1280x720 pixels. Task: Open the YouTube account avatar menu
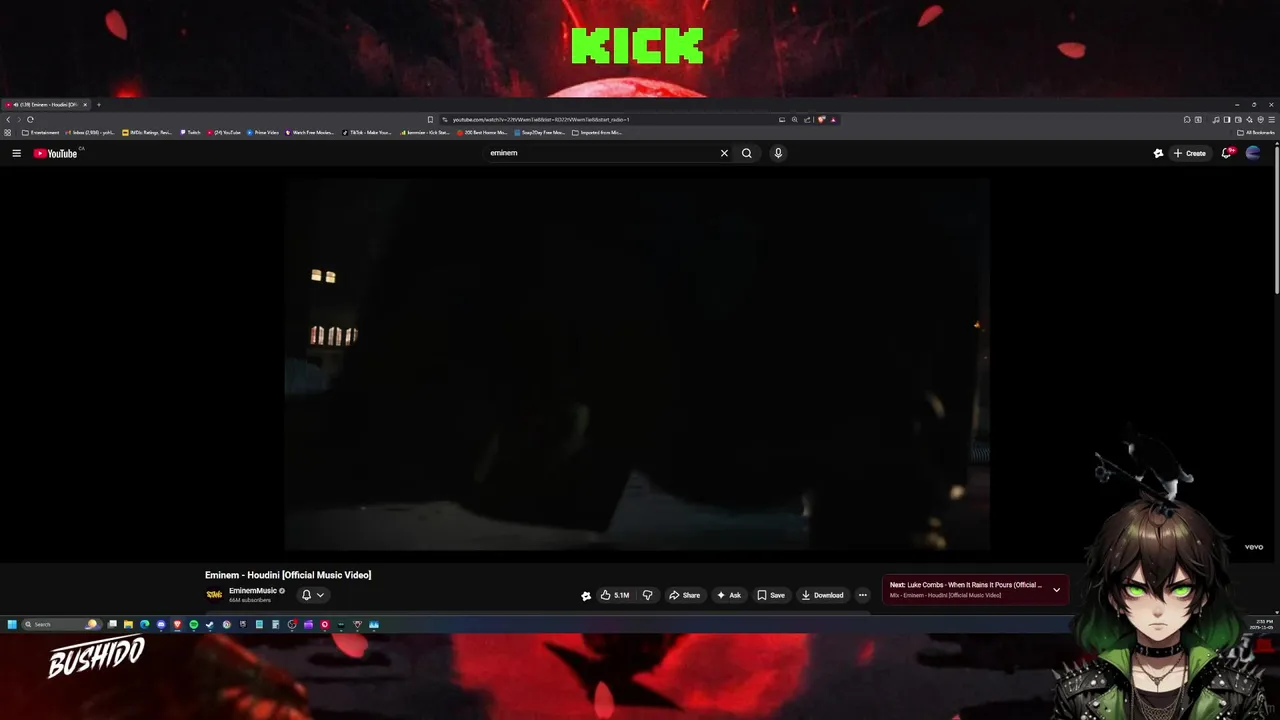pyautogui.click(x=1253, y=153)
